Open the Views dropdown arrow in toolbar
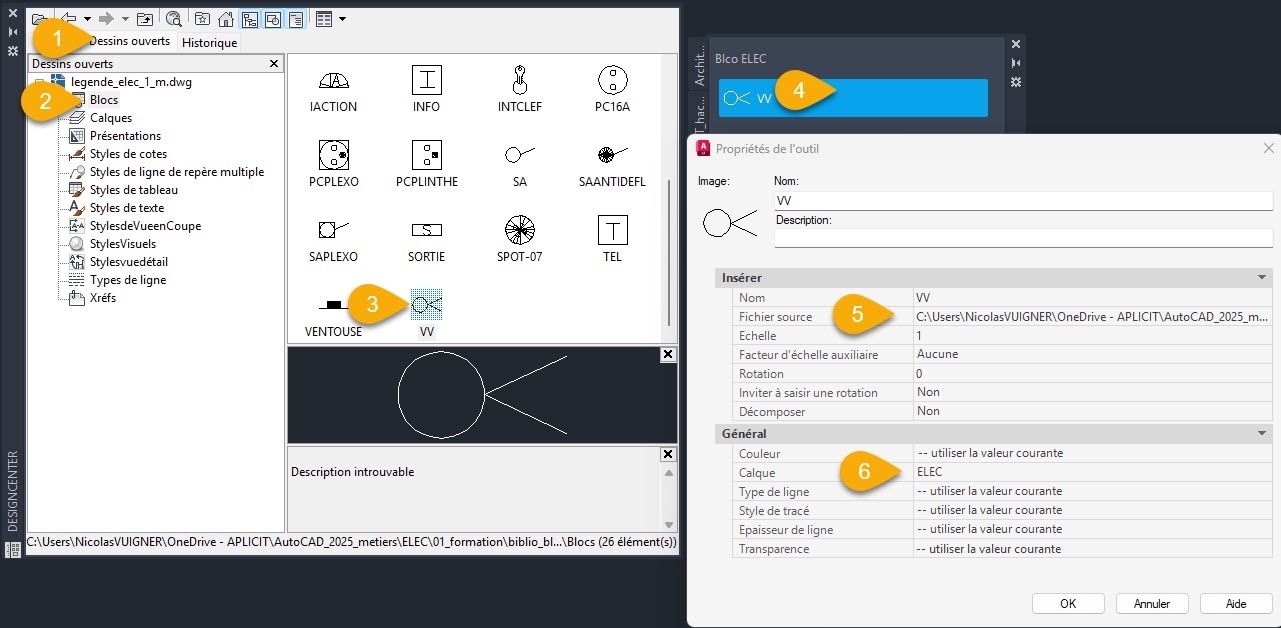Viewport: 1281px width, 628px height. click(343, 18)
